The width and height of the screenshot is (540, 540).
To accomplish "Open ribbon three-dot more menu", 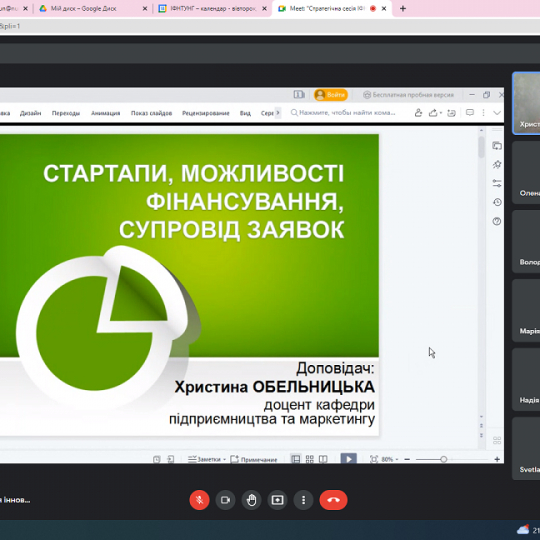I will pyautogui.click(x=484, y=113).
